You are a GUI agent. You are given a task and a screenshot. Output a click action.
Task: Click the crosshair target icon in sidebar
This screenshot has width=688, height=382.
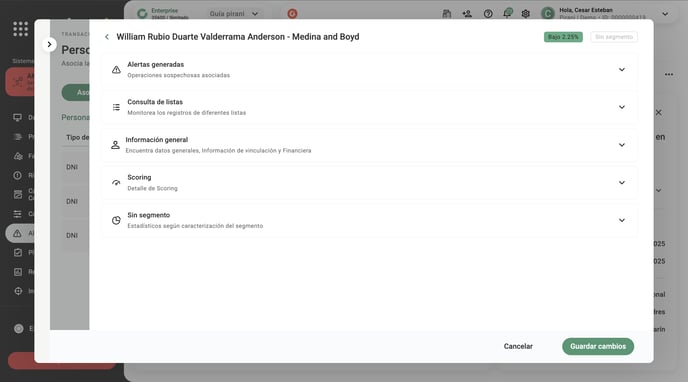18,291
